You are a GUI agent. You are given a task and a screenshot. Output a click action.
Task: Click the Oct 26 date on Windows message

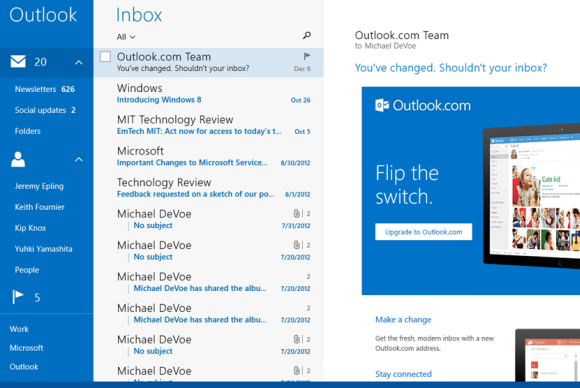(300, 100)
